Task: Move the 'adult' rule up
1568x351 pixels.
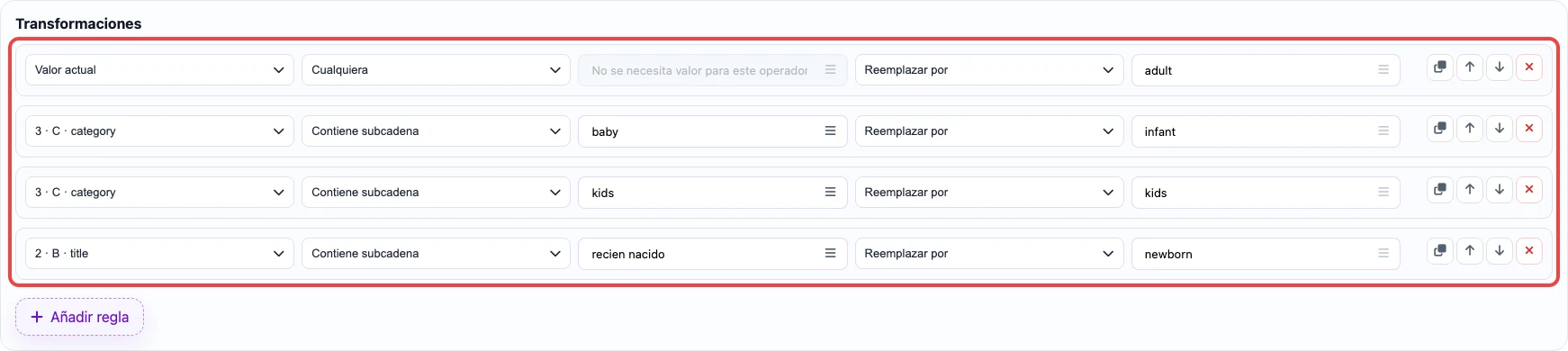Action: [x=1470, y=67]
